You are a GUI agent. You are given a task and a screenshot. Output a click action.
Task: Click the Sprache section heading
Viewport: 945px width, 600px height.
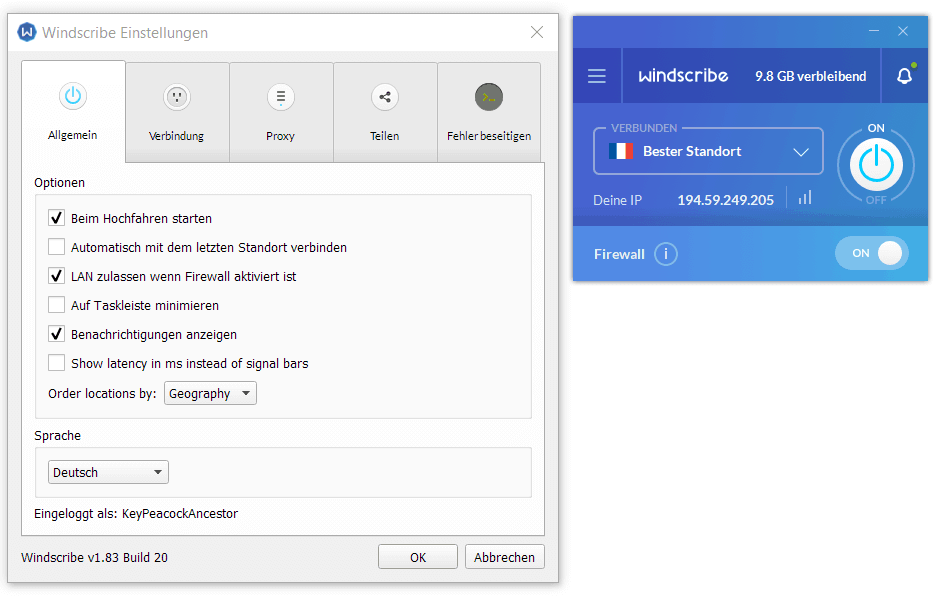point(57,436)
